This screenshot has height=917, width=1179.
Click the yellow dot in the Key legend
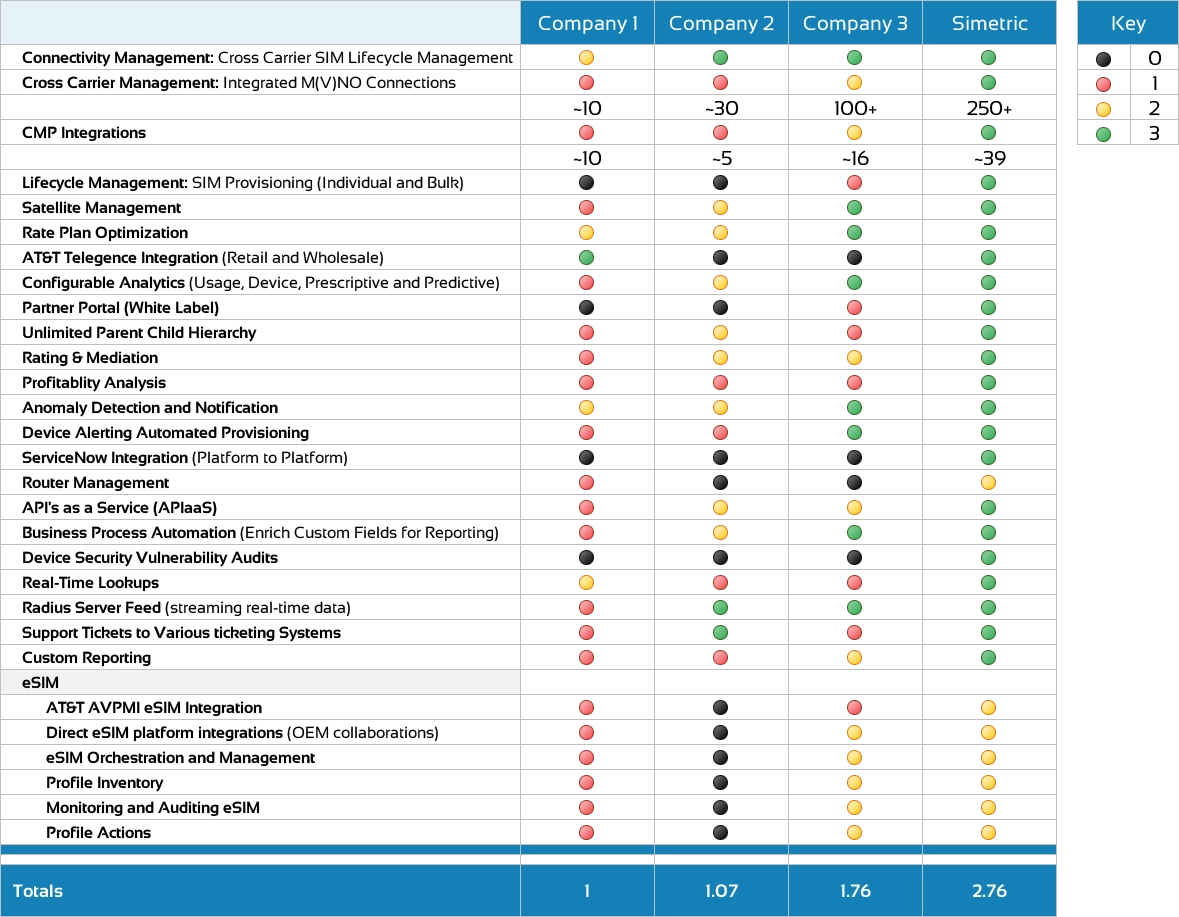pyautogui.click(x=1103, y=110)
